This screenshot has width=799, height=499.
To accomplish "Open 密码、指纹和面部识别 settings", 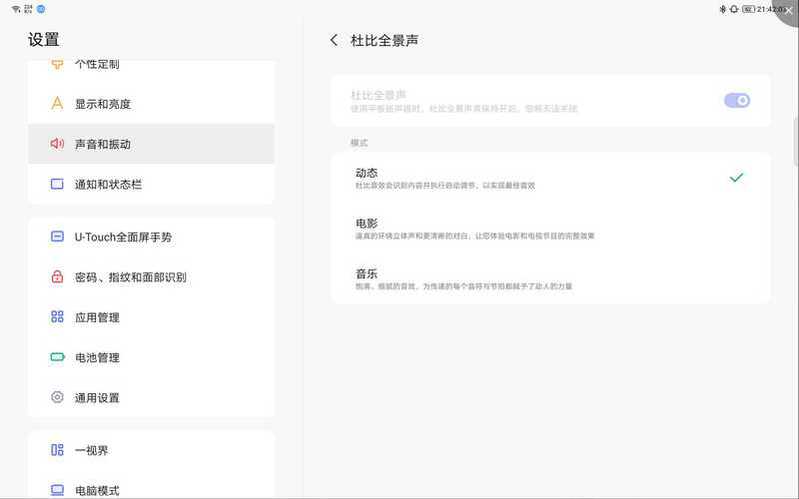I will [x=151, y=277].
